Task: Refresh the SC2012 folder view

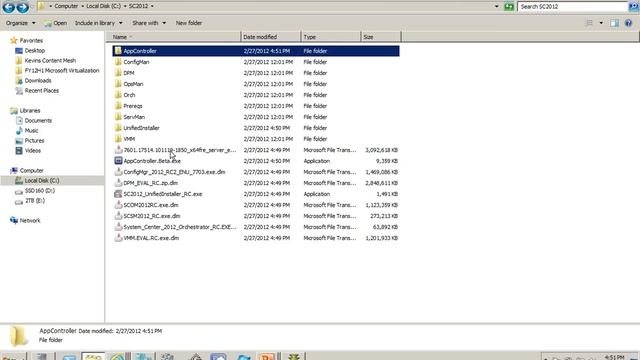Action: click(x=509, y=7)
